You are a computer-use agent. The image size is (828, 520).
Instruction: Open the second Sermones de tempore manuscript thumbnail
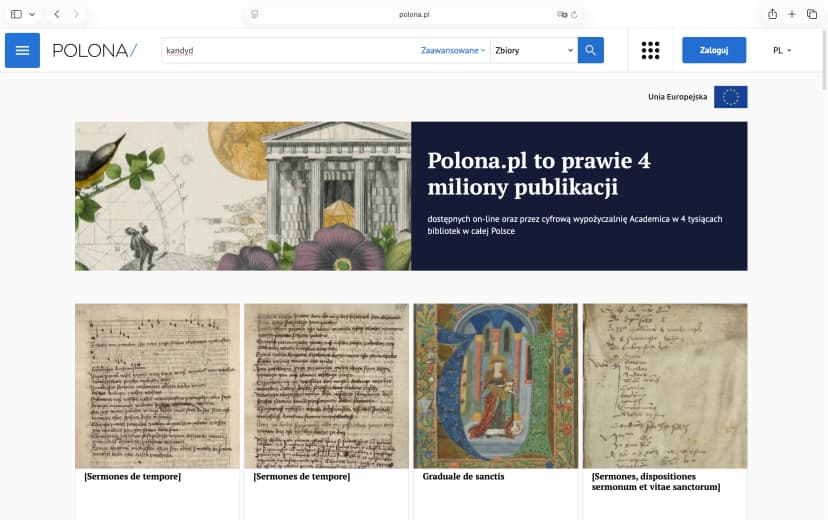click(326, 386)
